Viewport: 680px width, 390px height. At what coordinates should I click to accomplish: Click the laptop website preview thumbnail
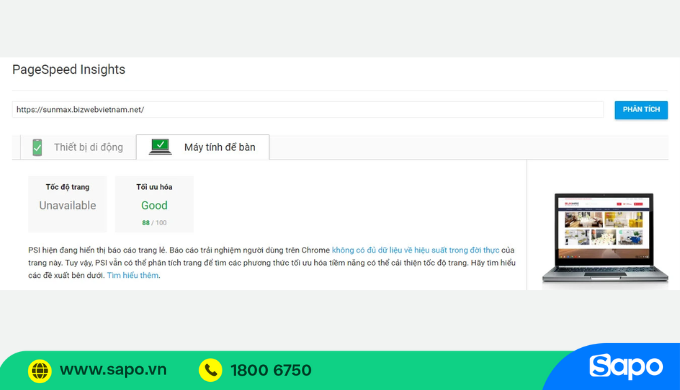click(605, 238)
